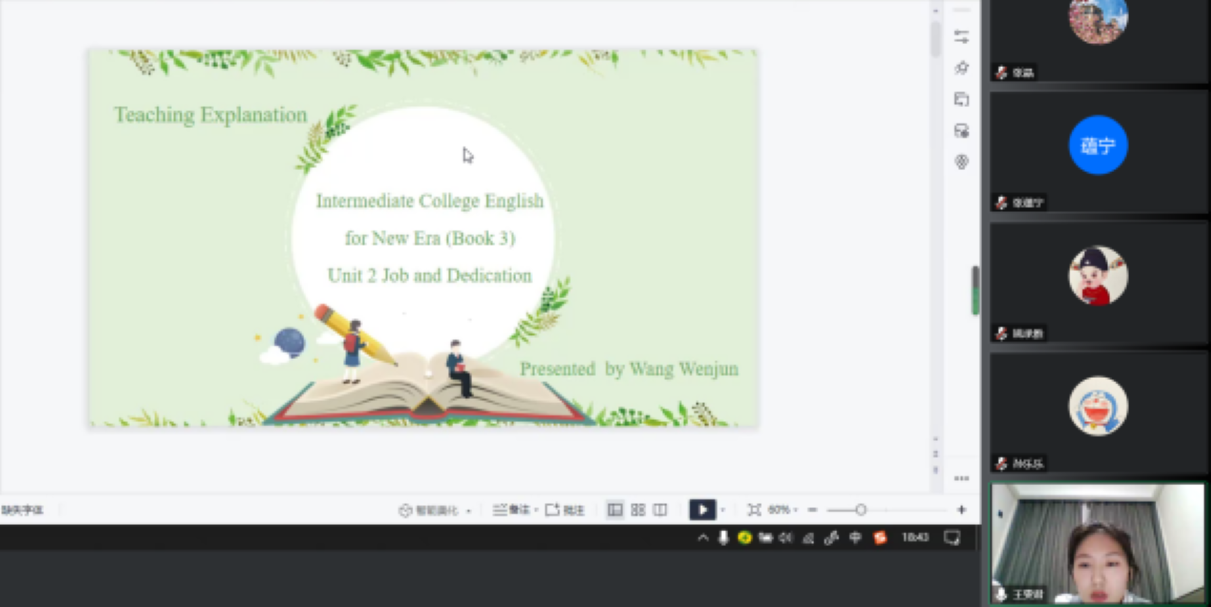
Task: Switch to slide sorter grid view
Action: pyautogui.click(x=638, y=510)
